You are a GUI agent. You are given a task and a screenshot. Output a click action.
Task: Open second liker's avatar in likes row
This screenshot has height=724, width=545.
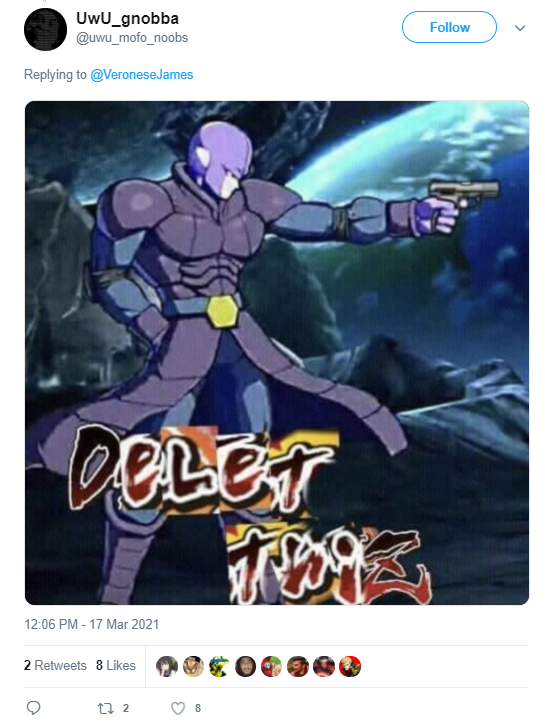coord(193,666)
